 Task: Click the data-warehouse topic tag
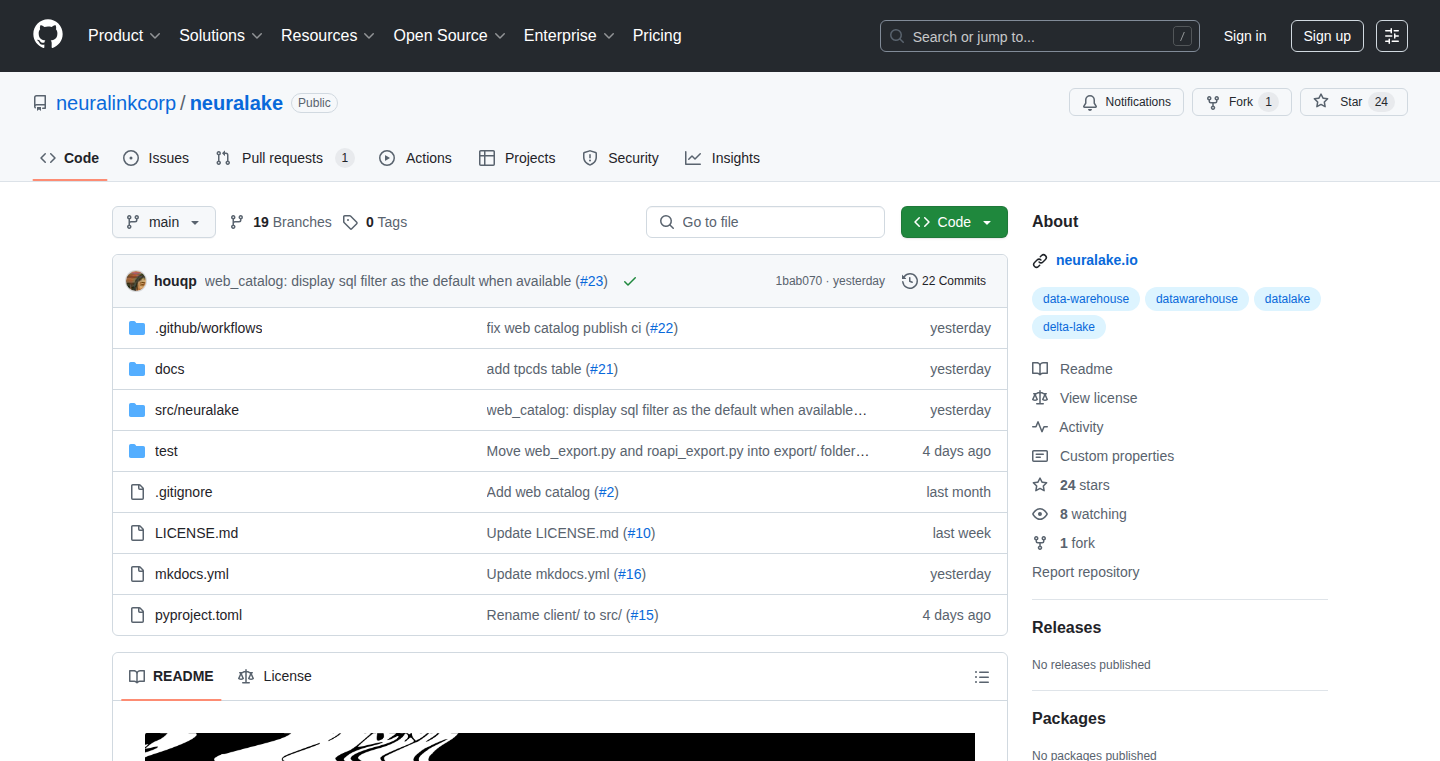coord(1085,299)
